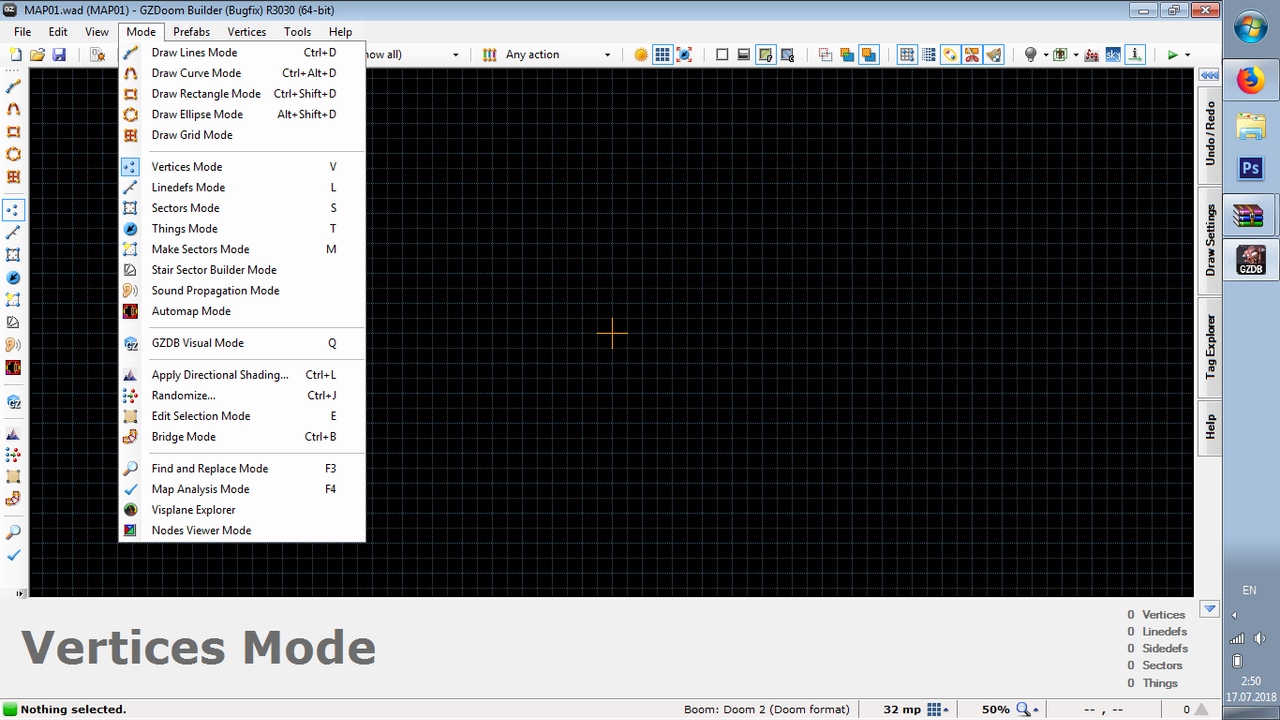The image size is (1280, 720).
Task: Expand Test Map play dropdown arrow
Action: point(1188,54)
